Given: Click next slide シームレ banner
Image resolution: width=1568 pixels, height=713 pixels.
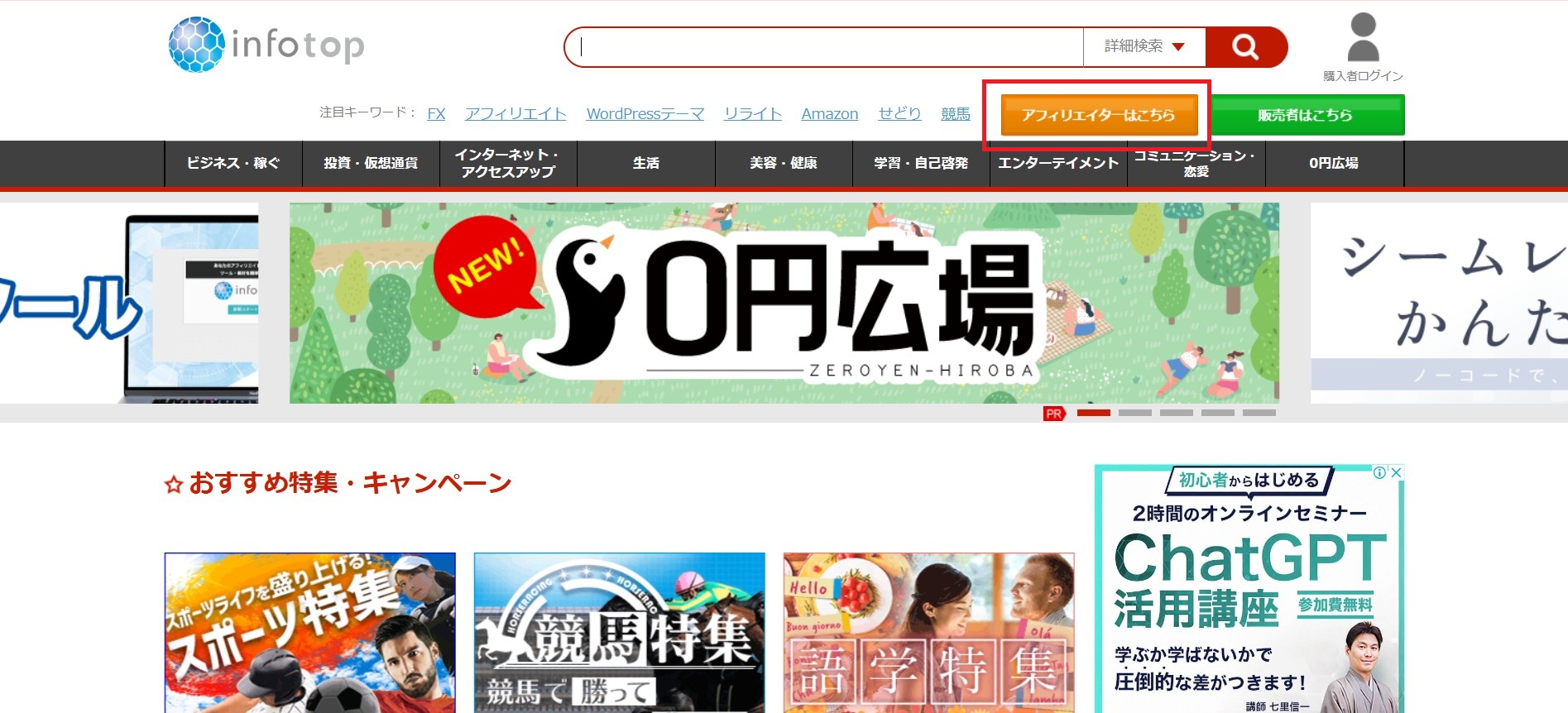Looking at the screenshot, I should point(1439,303).
